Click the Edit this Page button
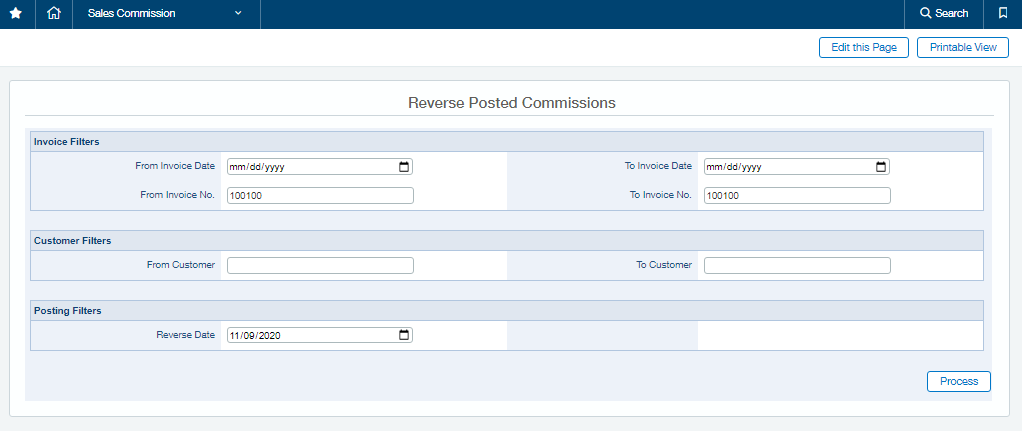Viewport: 1022px width, 431px height. click(x=864, y=48)
